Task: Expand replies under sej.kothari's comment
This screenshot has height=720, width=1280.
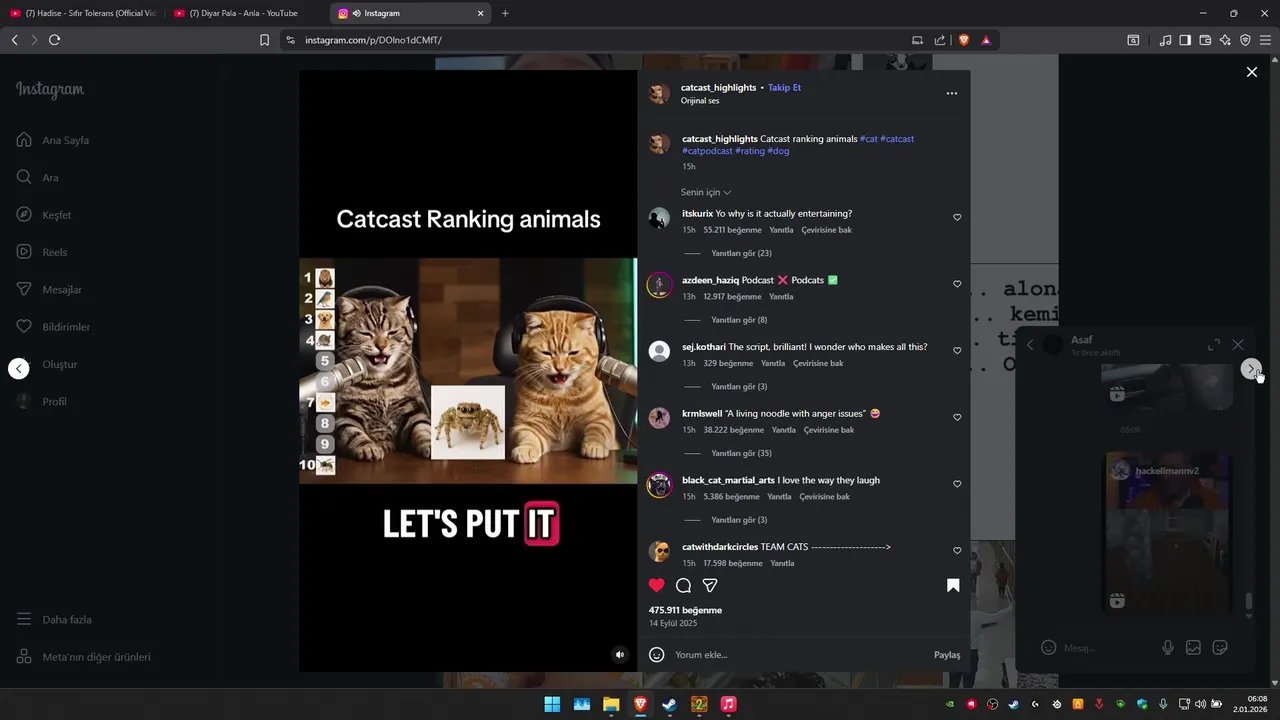Action: (739, 387)
